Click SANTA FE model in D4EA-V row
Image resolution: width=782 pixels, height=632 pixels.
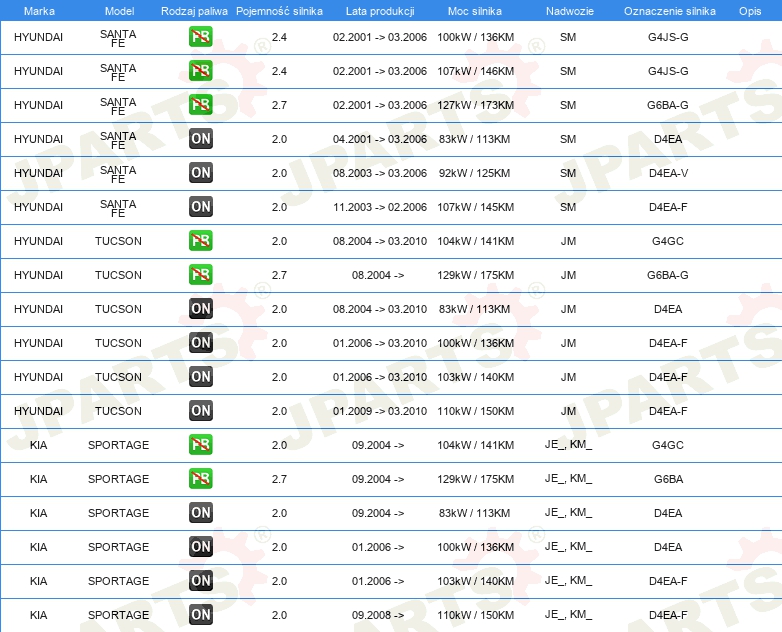(118, 174)
